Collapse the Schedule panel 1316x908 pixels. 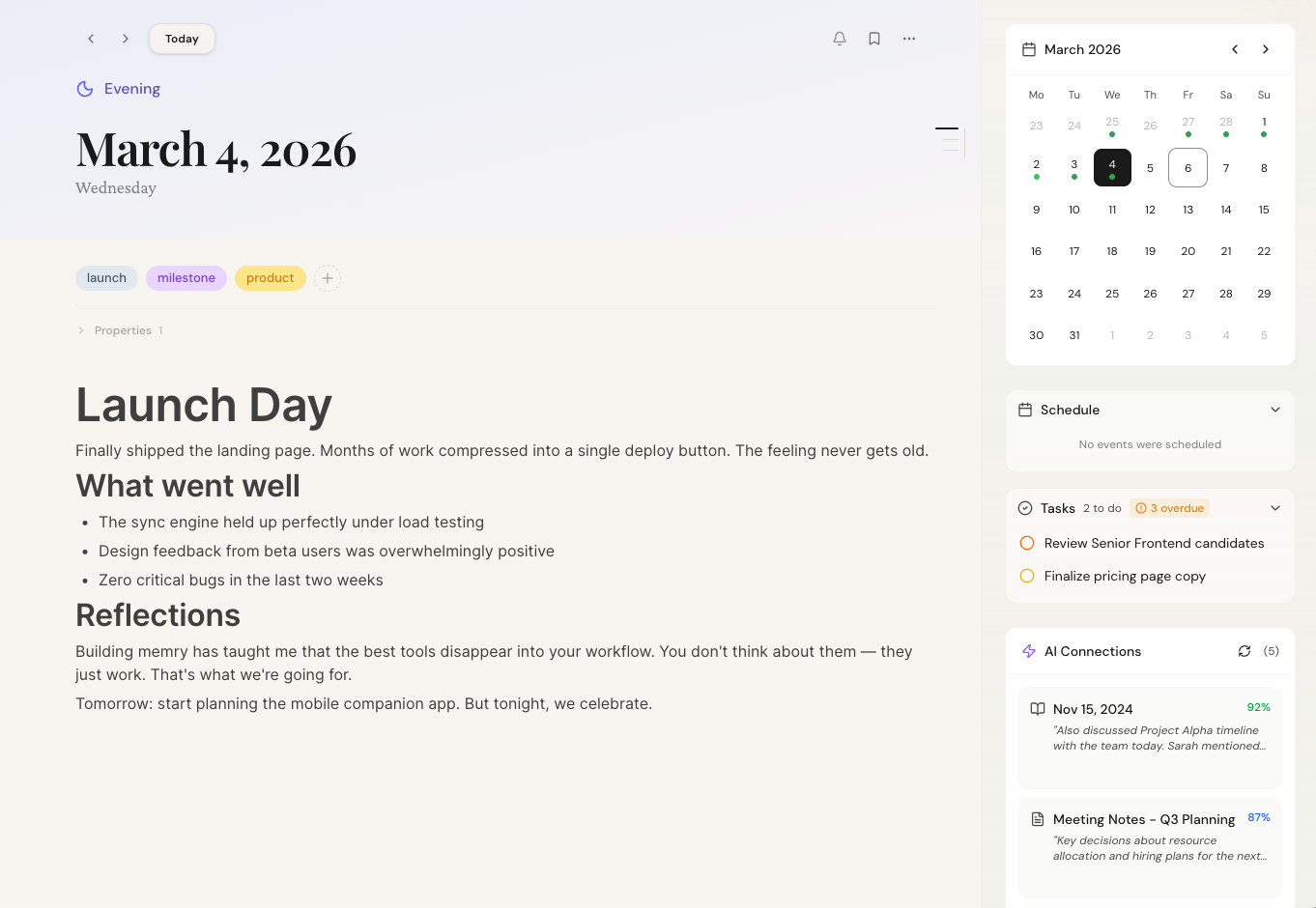1275,410
